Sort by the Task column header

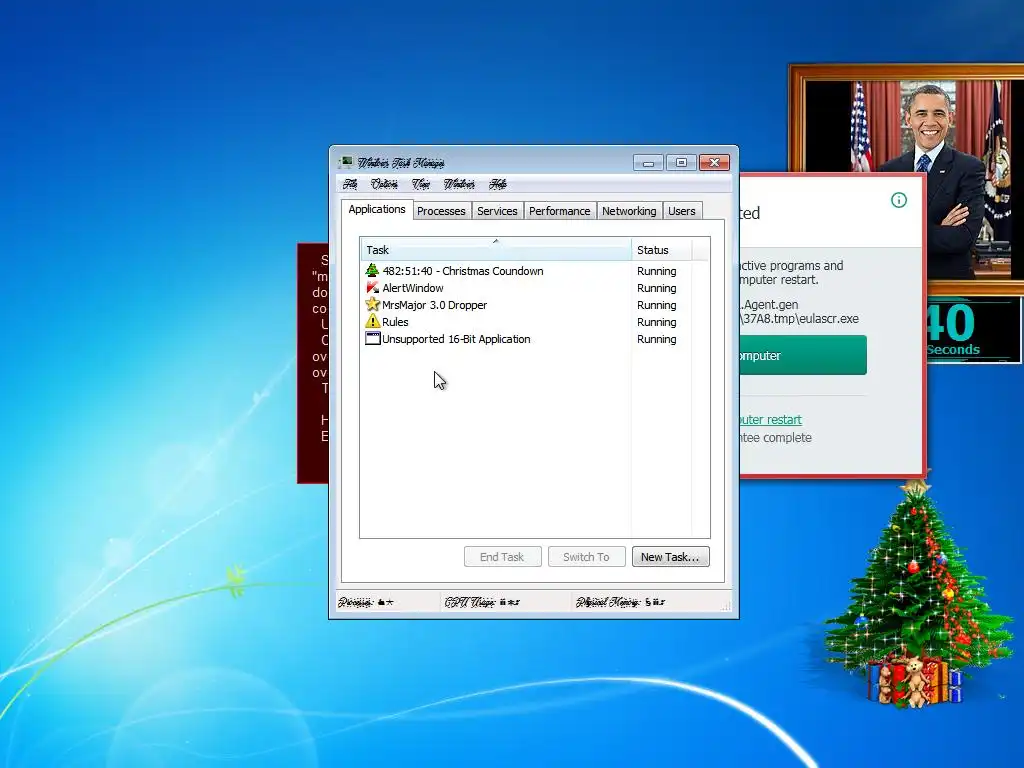(x=496, y=249)
